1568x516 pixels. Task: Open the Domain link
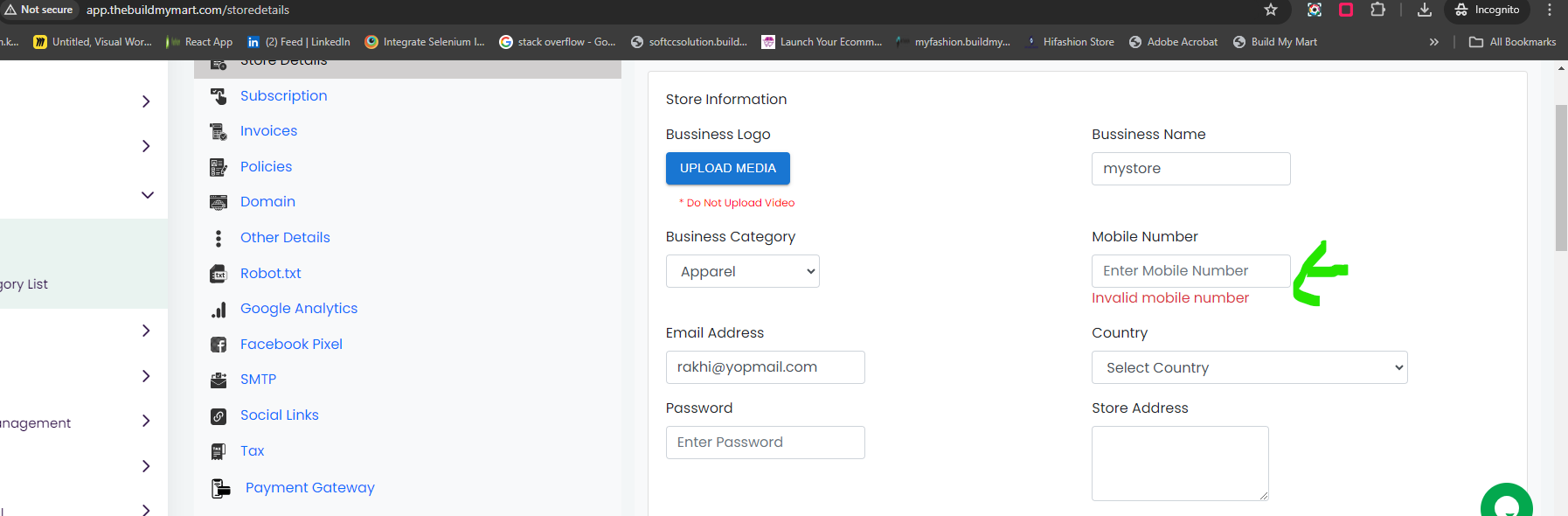(x=267, y=202)
